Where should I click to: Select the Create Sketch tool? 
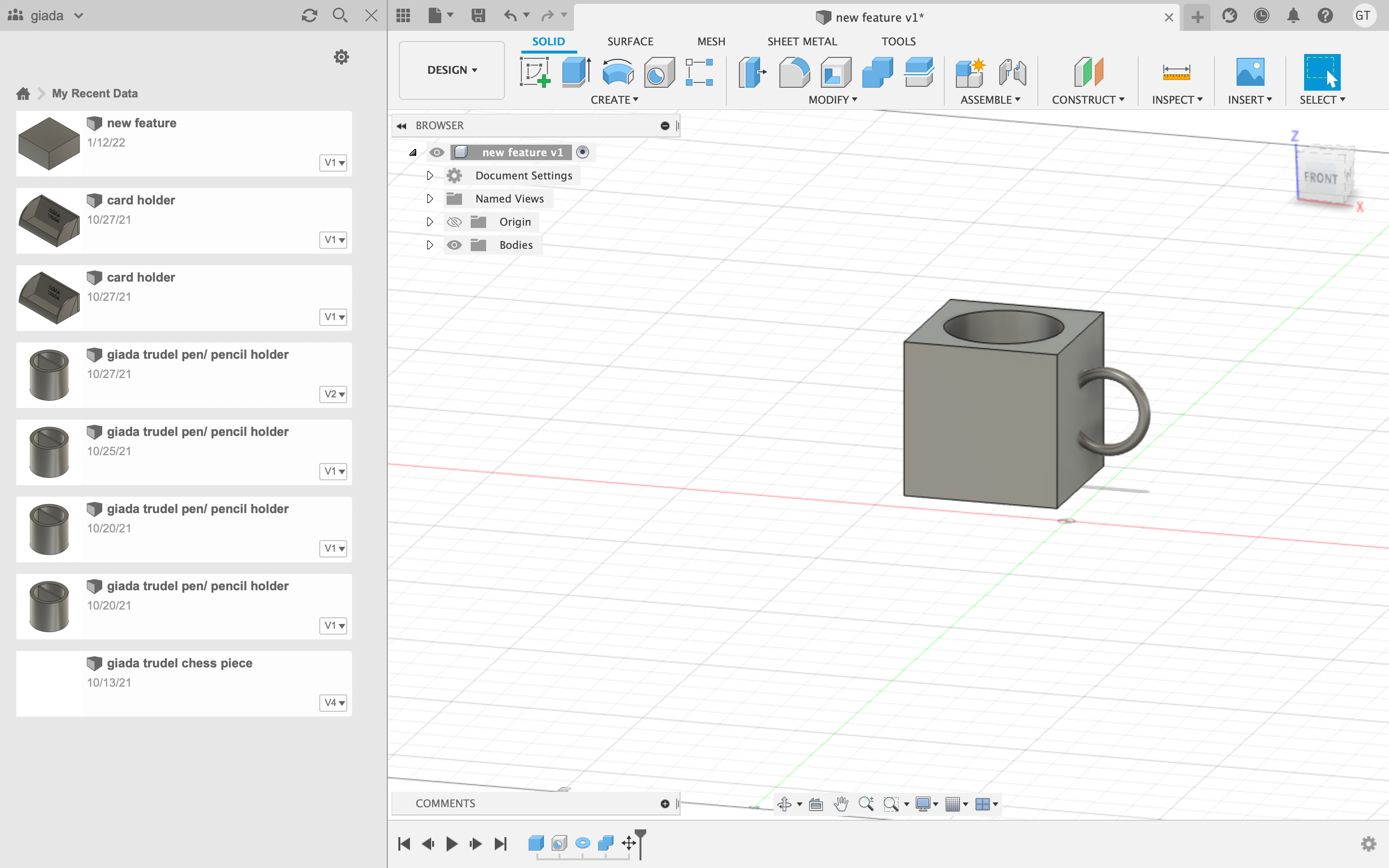535,72
